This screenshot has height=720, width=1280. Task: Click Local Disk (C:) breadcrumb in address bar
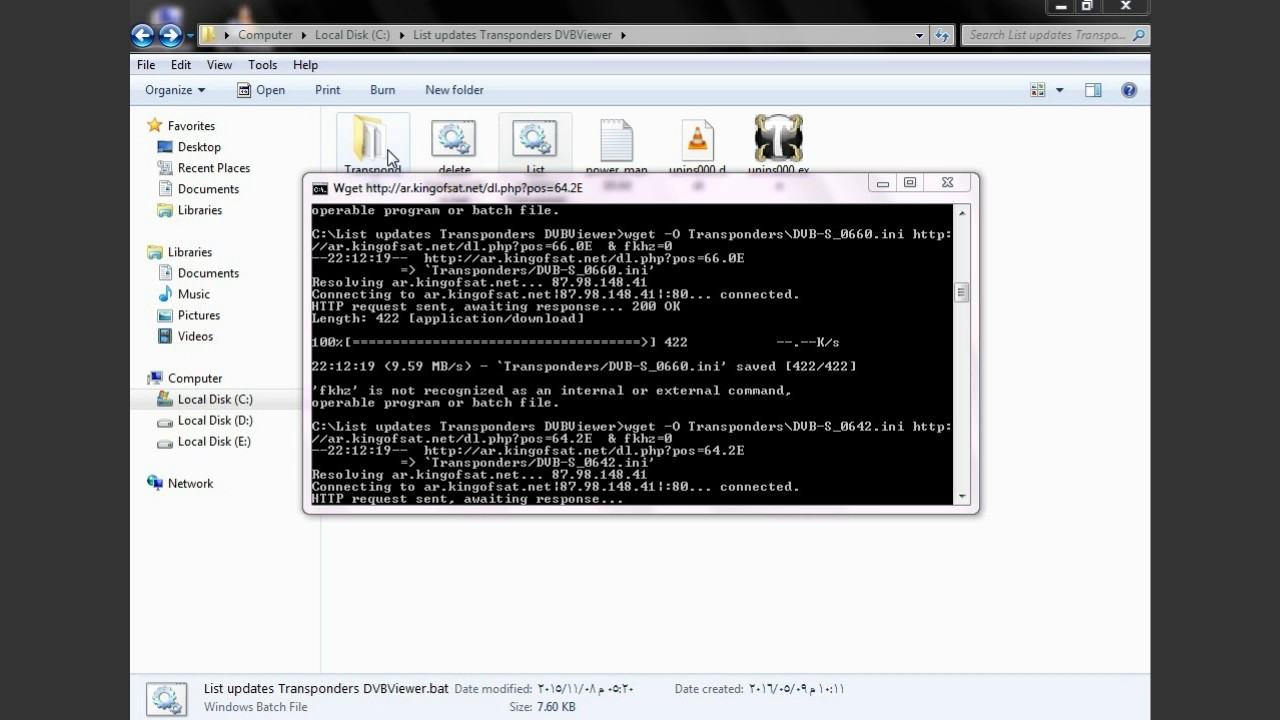point(352,35)
